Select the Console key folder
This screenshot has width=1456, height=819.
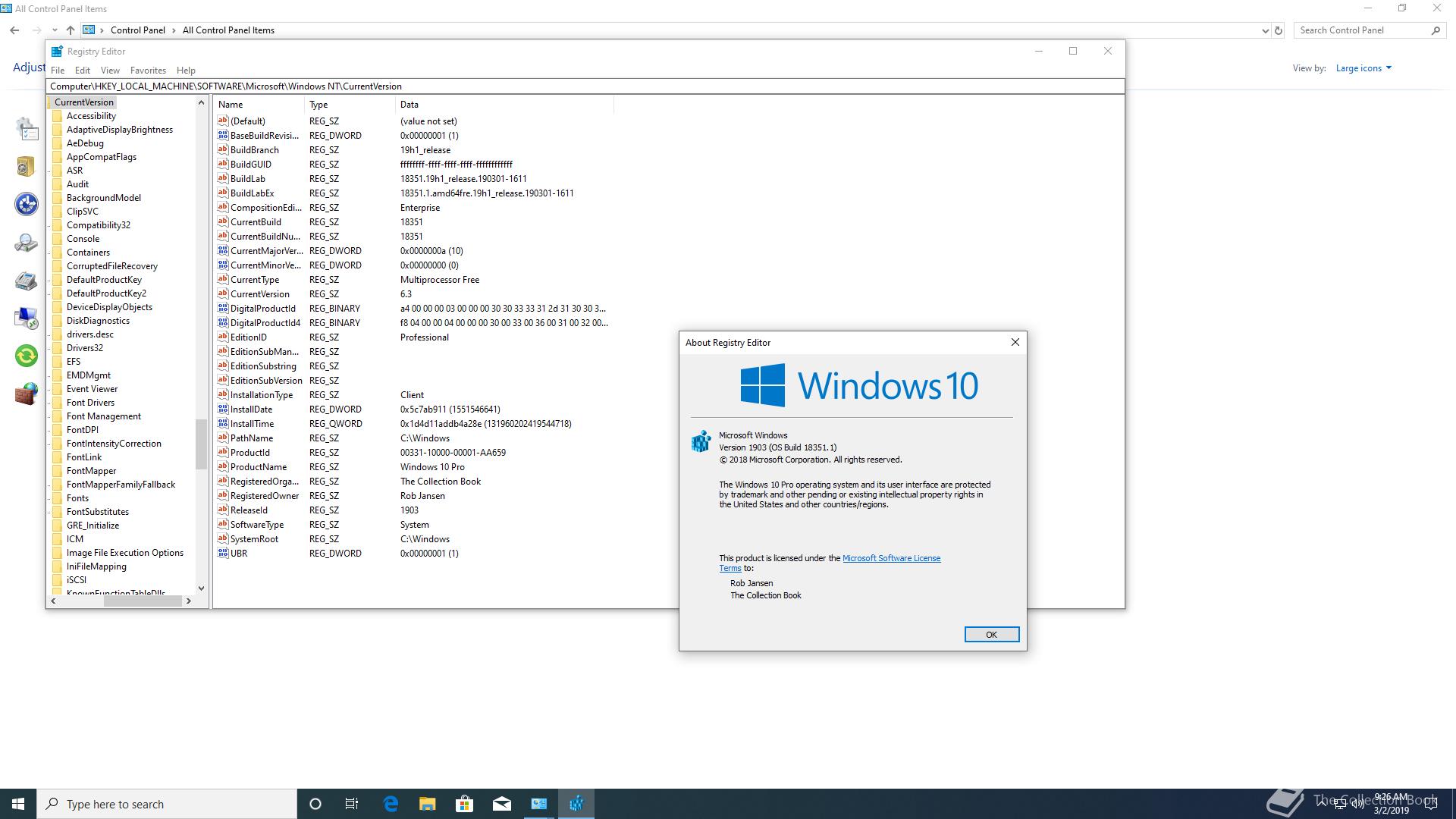coord(83,239)
